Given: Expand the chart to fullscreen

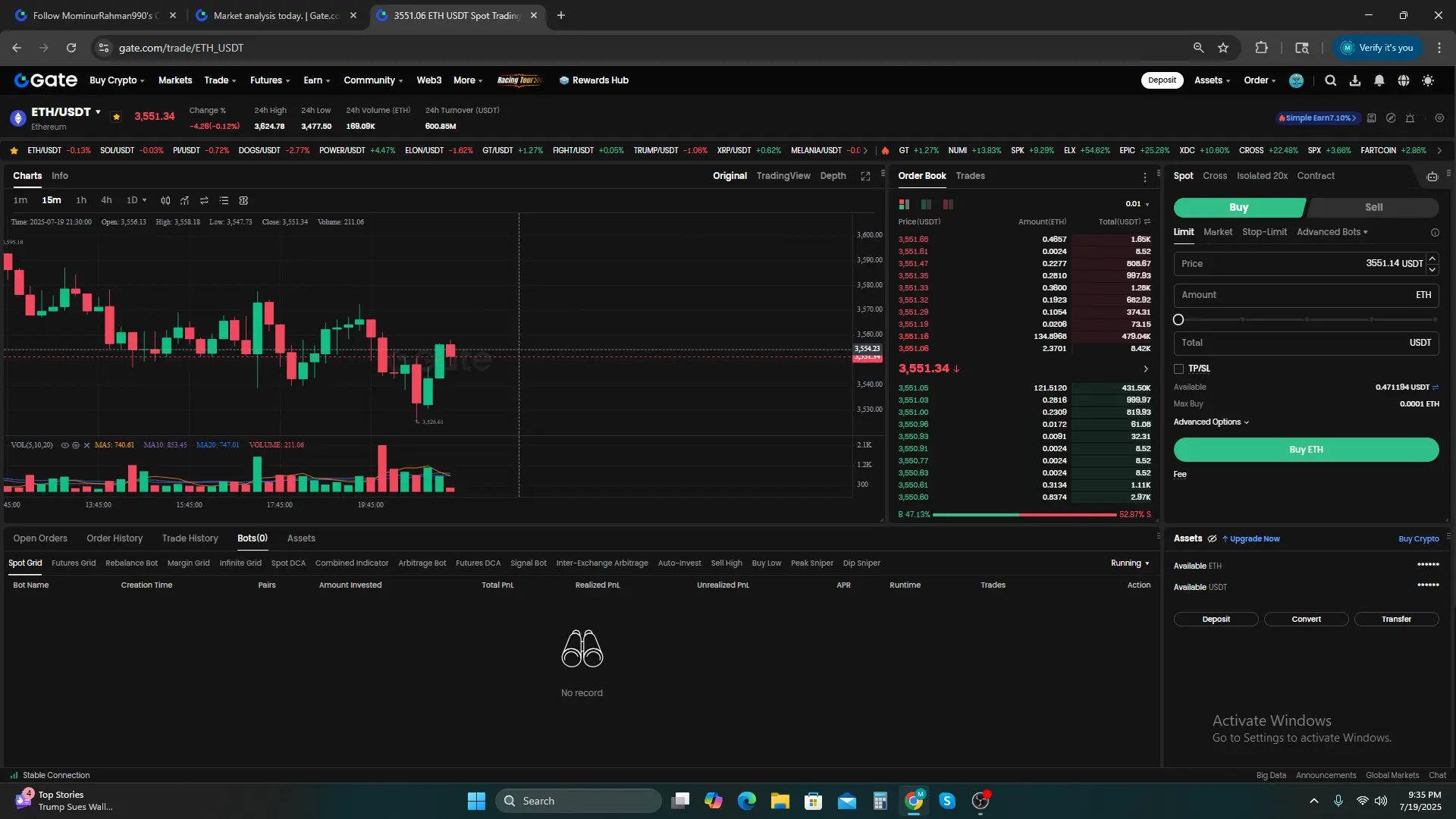Looking at the screenshot, I should coord(865,176).
